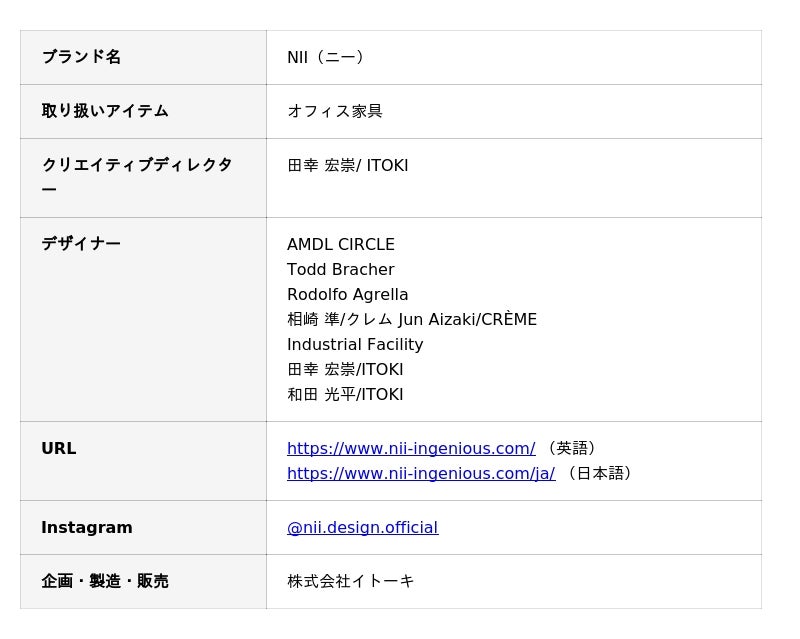Click the ブランド名 header cell

point(81,57)
